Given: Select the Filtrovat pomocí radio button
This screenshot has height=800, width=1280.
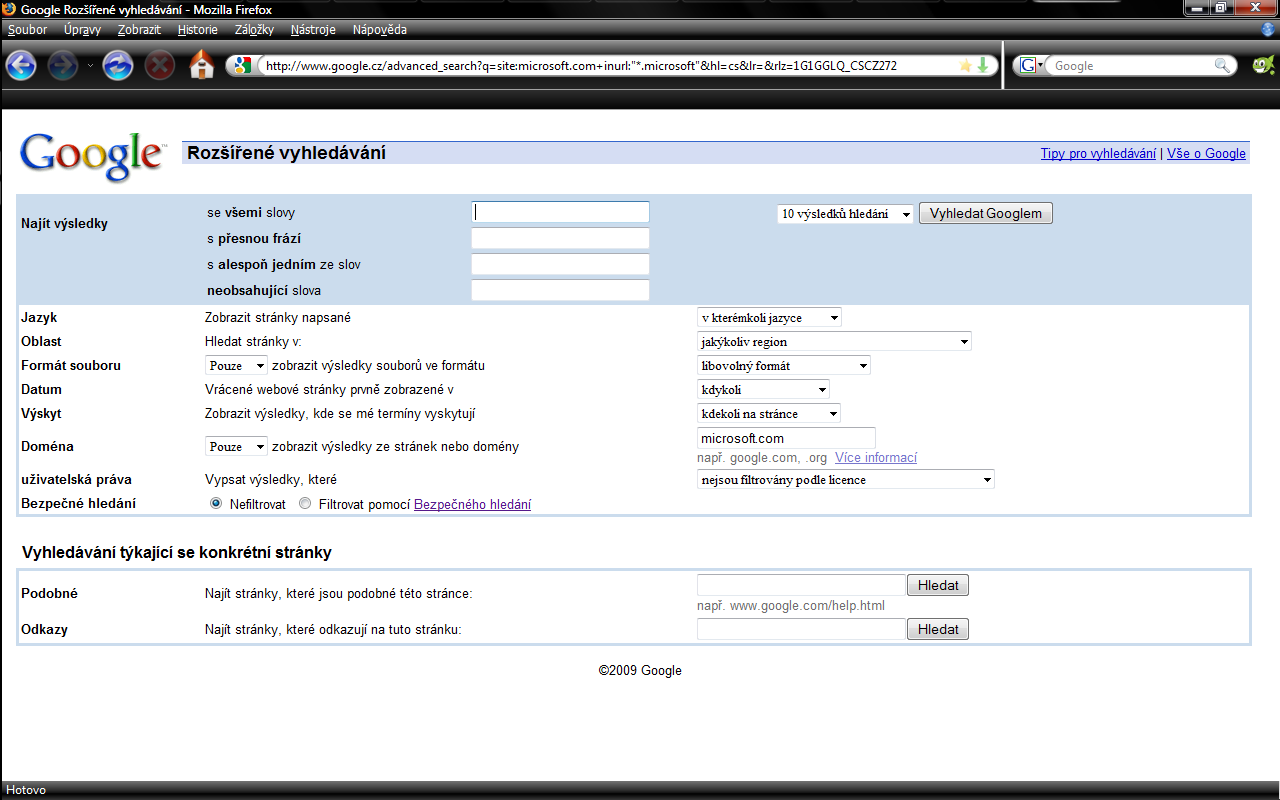Looking at the screenshot, I should point(305,504).
